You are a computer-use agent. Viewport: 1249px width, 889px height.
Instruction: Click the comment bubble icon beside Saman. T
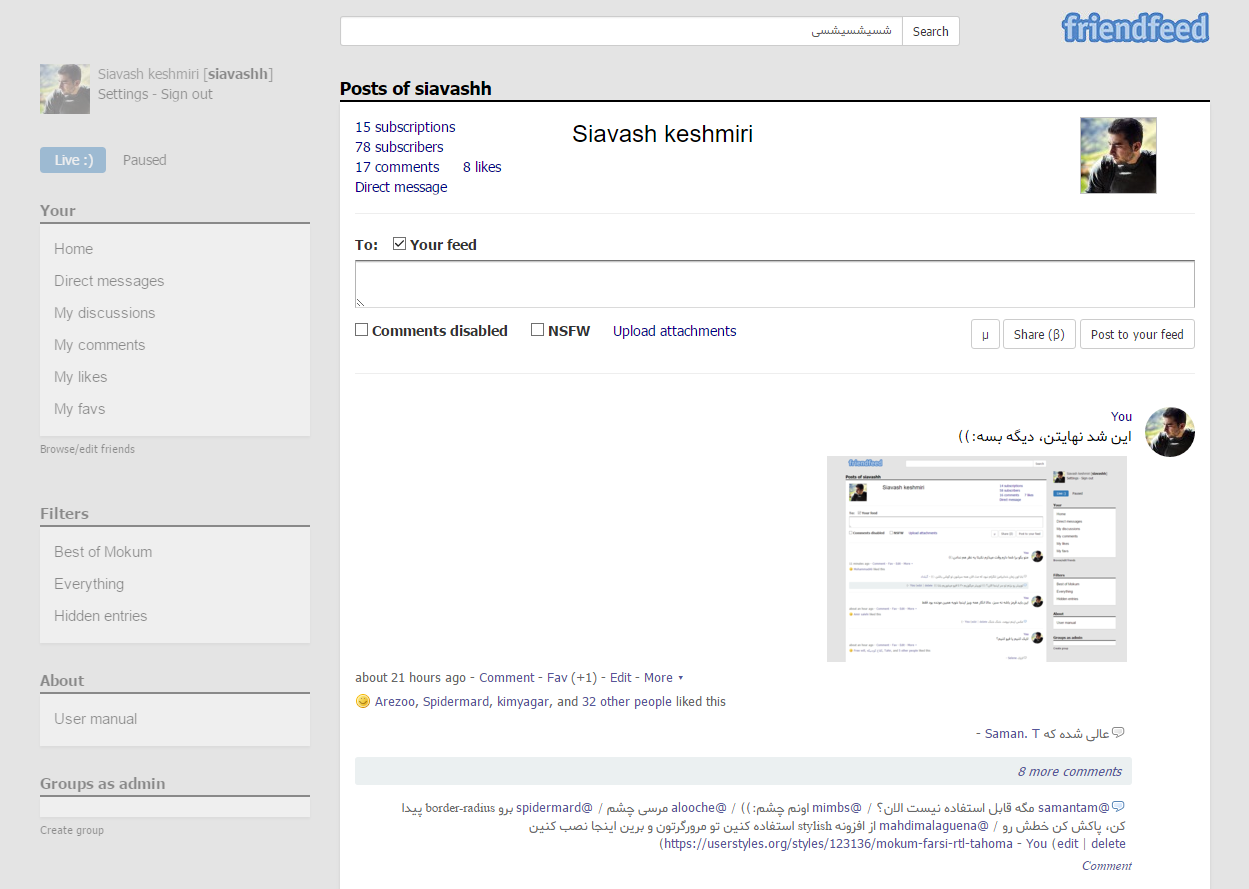(1118, 733)
